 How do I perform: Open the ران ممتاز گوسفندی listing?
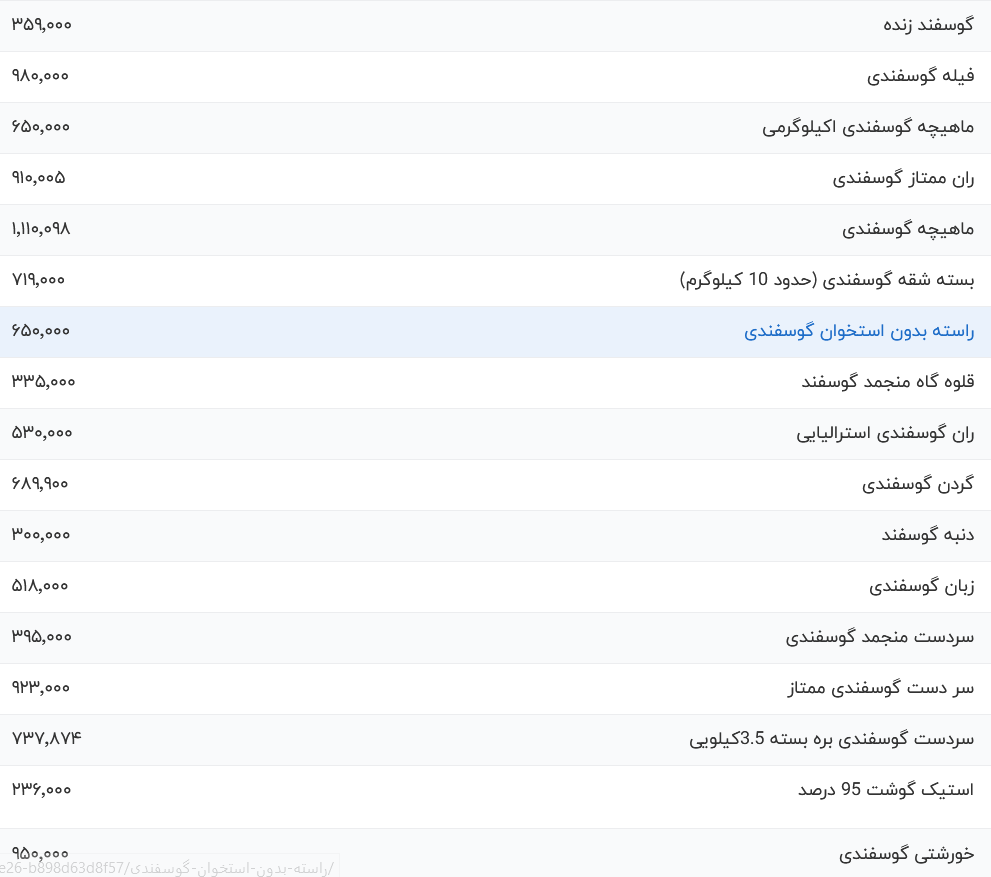point(902,178)
